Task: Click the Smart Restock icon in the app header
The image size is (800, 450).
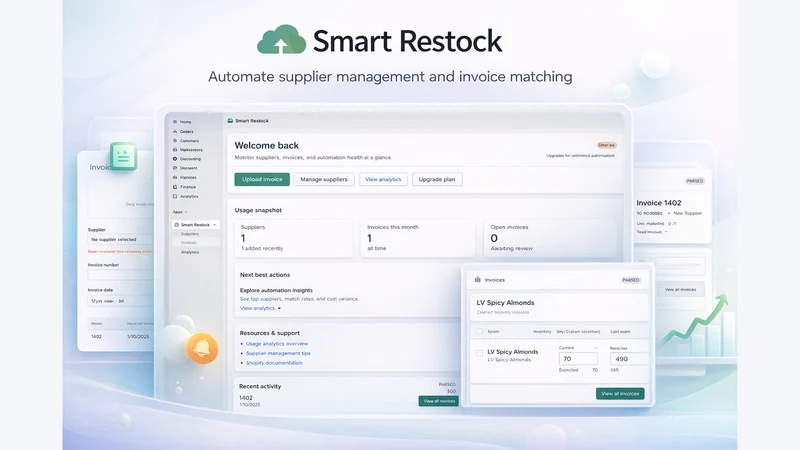Action: point(230,121)
